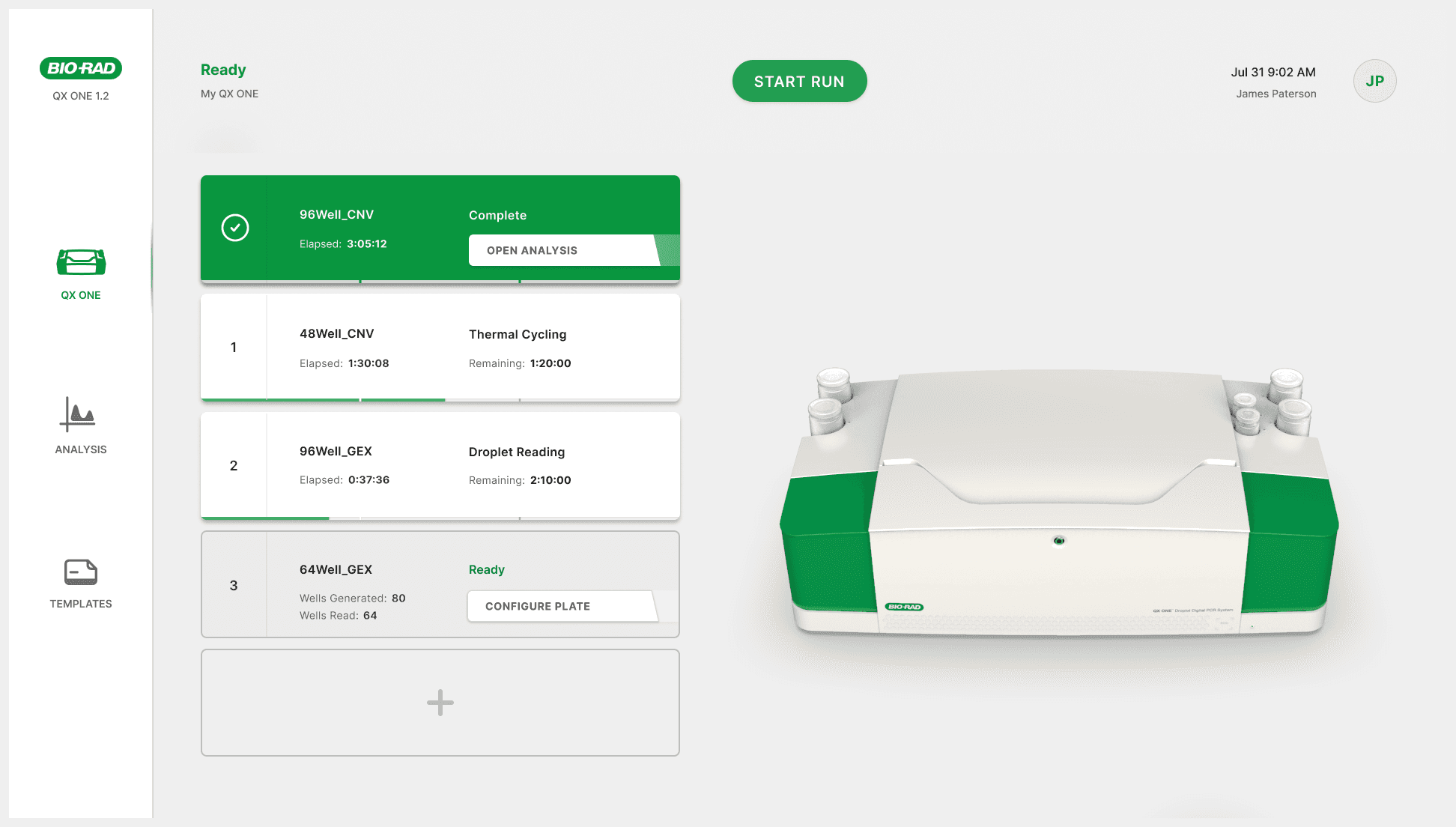This screenshot has height=827, width=1456.
Task: Open the Templates plate icon
Action: click(x=81, y=572)
